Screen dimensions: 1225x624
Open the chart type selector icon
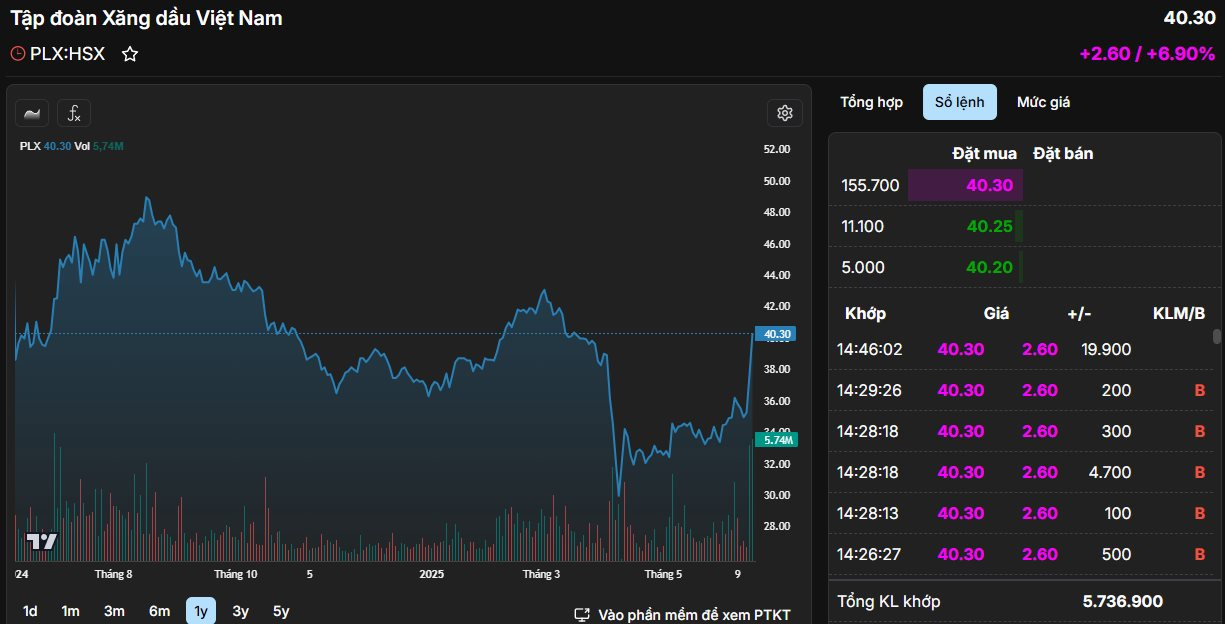coord(32,113)
